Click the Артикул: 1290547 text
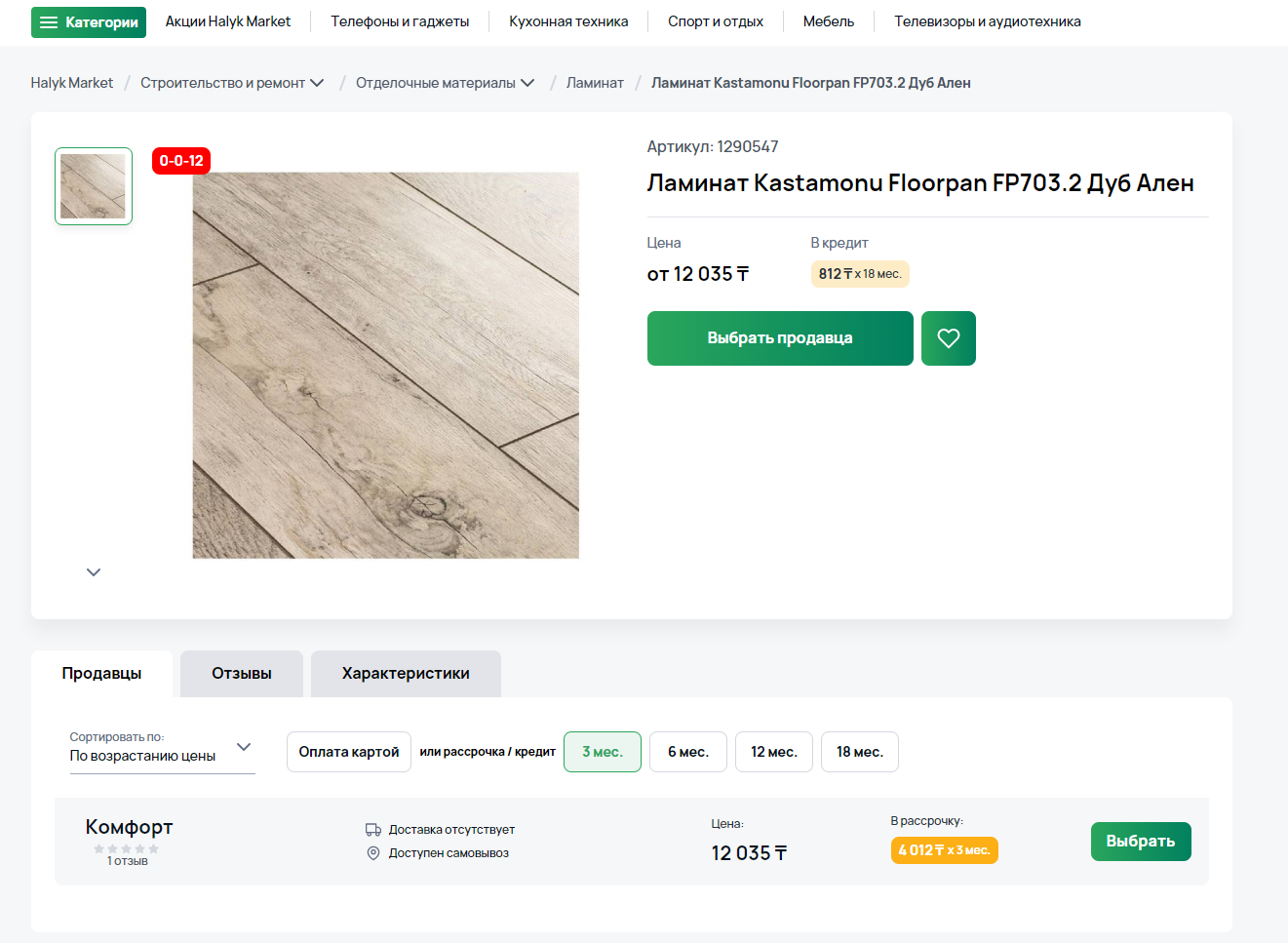Image resolution: width=1288 pixels, height=943 pixels. click(713, 147)
